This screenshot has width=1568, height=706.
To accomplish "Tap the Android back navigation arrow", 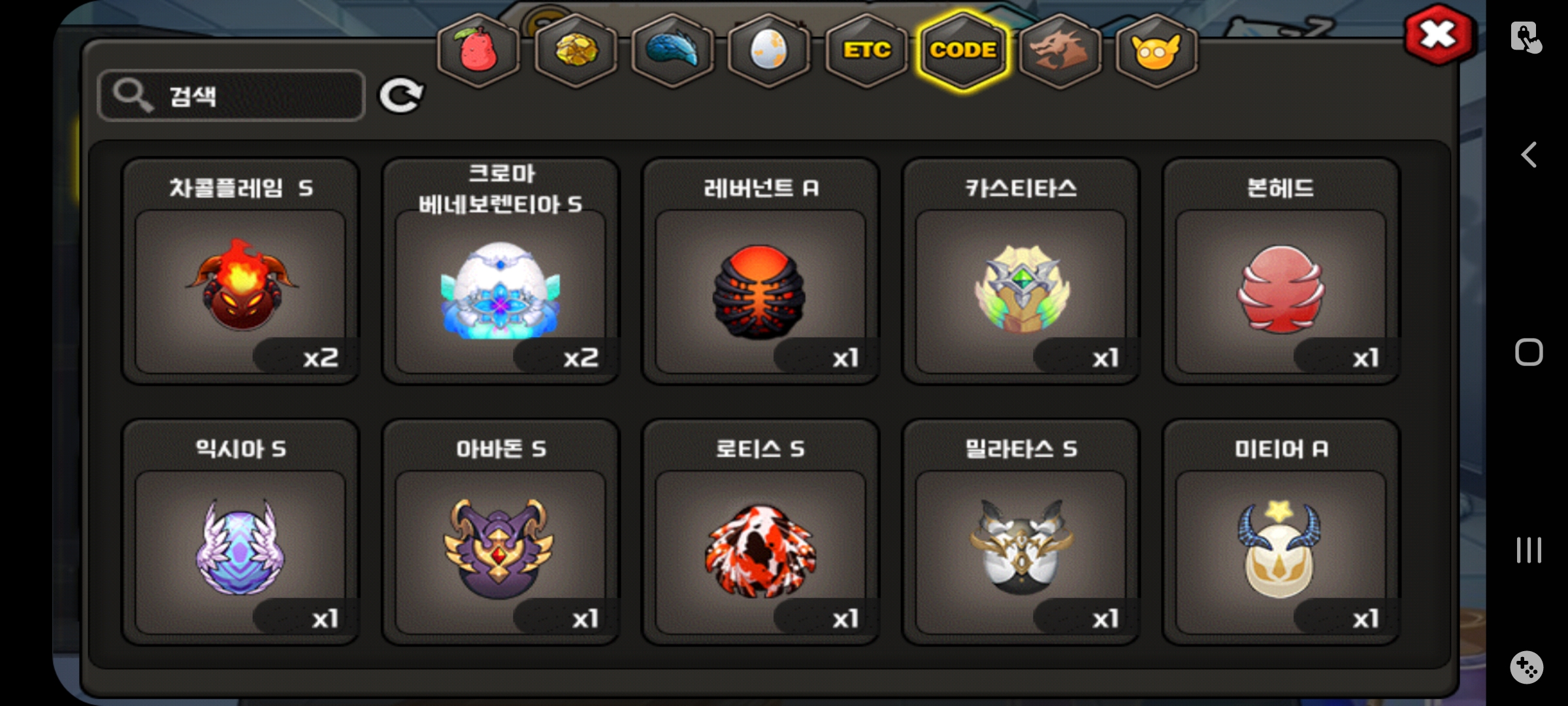I will tap(1528, 155).
